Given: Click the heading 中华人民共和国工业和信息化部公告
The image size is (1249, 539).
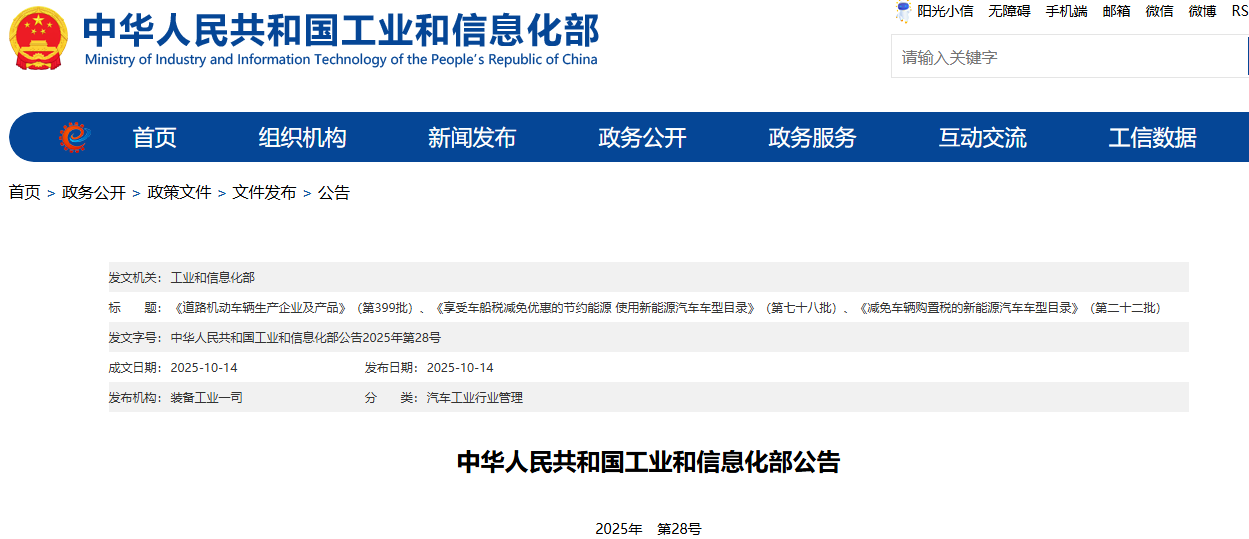Looking at the screenshot, I should [649, 462].
